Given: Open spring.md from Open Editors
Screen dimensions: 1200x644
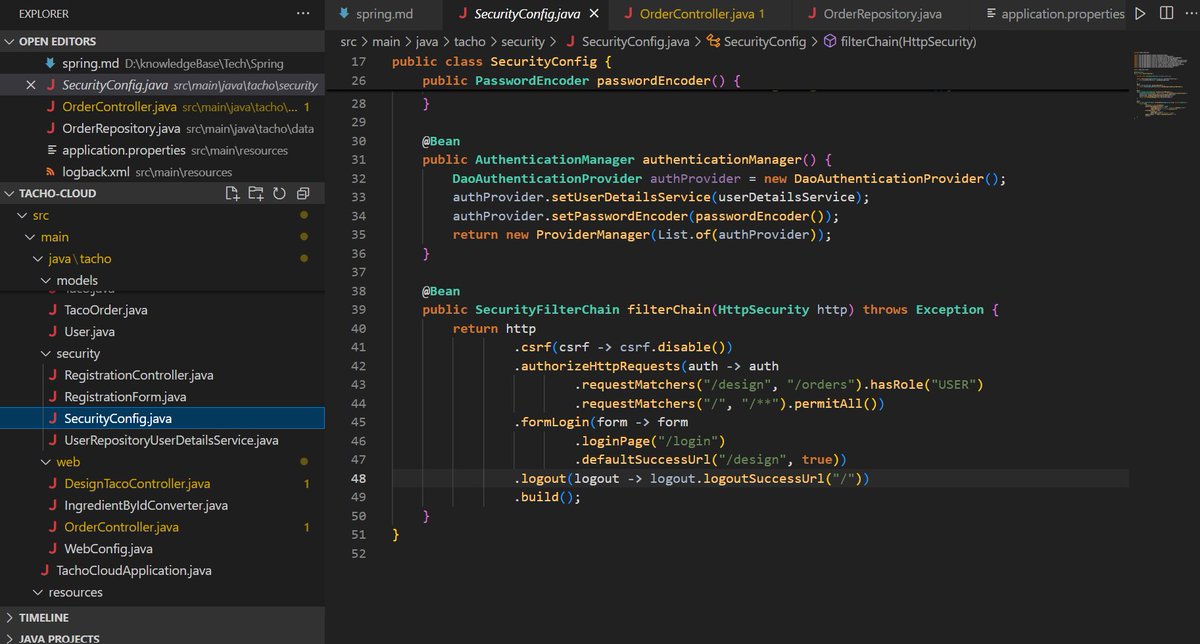Looking at the screenshot, I should coord(162,64).
